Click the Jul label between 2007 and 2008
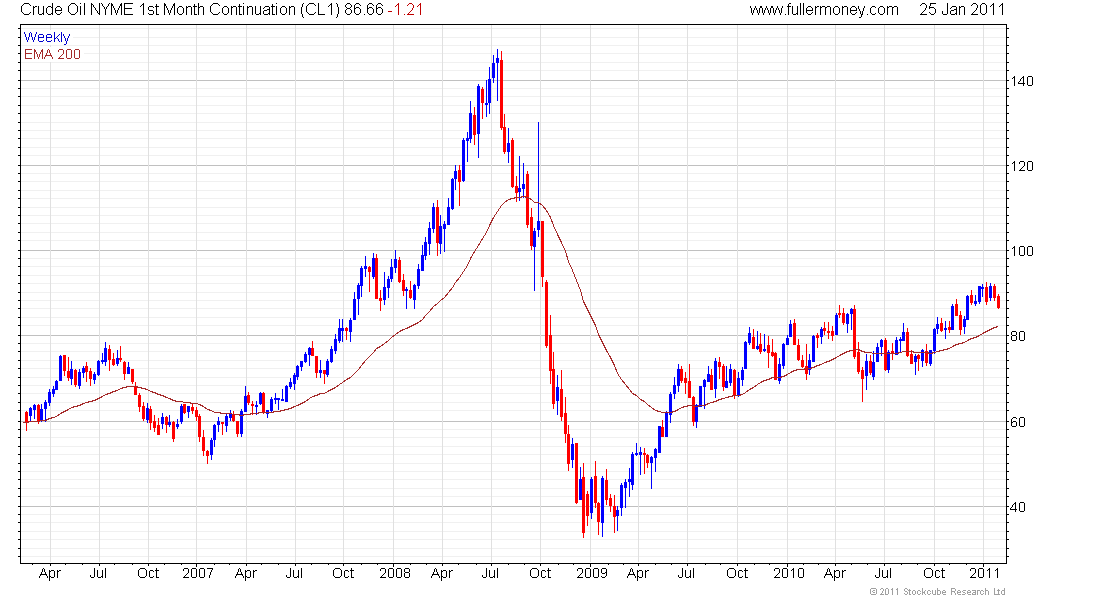 coord(294,573)
